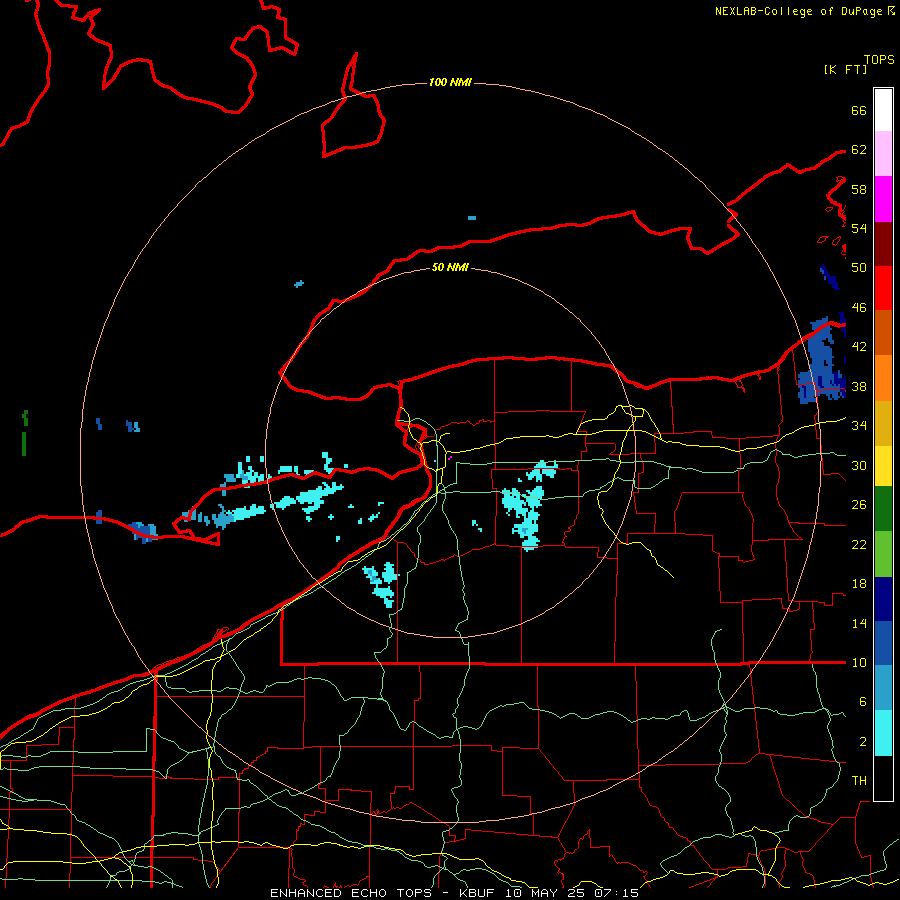Image resolution: width=900 pixels, height=900 pixels.
Task: Click the light pink swatch between 62 and 66
Action: pos(883,153)
